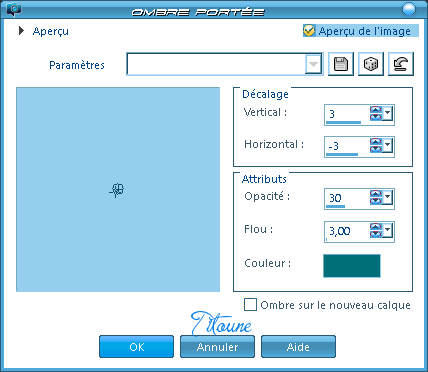Viewport: 428px width, 372px height.
Task: Expand the Aperçu disclosure triangle
Action: 21,31
